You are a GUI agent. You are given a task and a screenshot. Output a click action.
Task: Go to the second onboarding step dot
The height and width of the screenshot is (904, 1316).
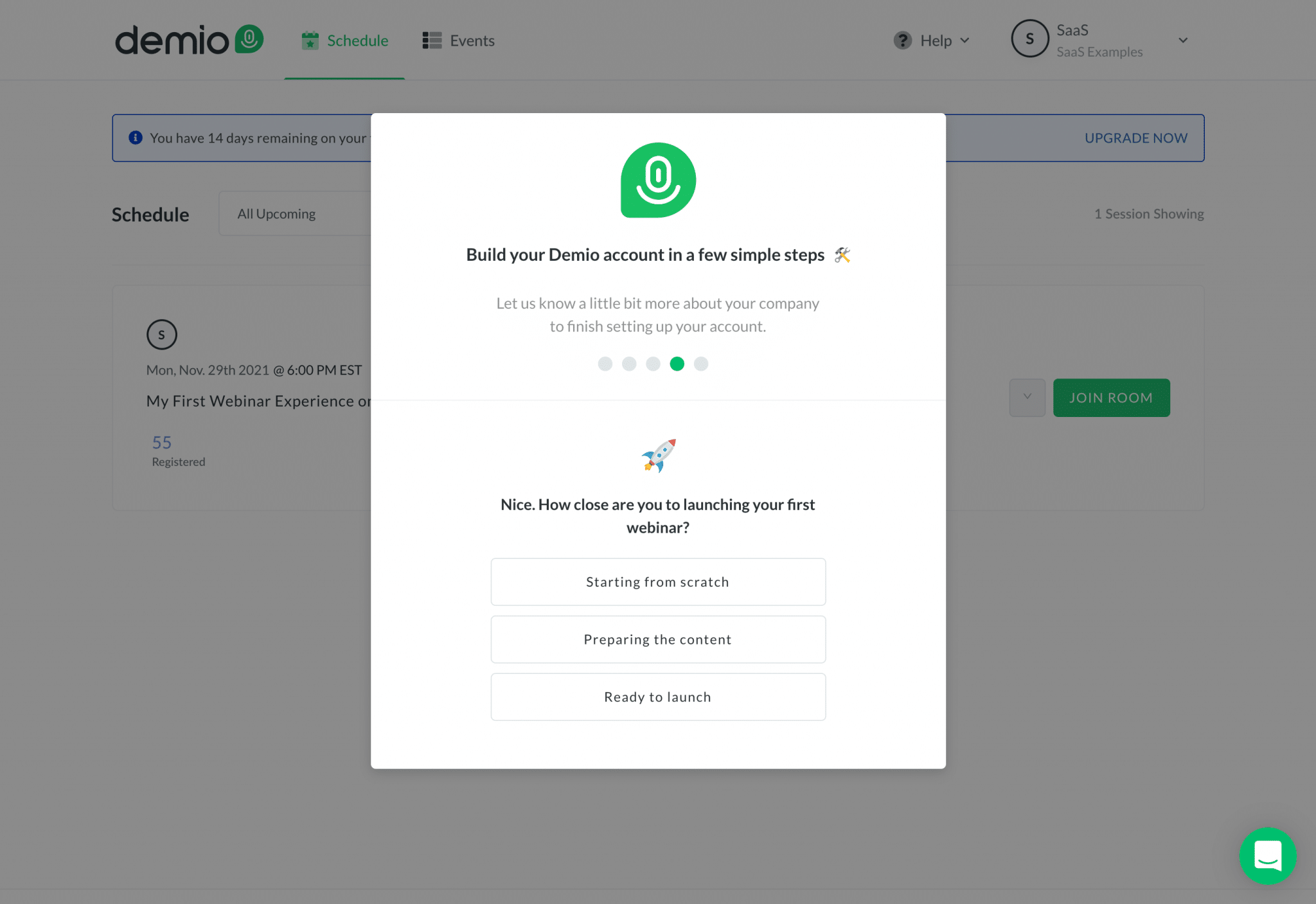(x=629, y=364)
